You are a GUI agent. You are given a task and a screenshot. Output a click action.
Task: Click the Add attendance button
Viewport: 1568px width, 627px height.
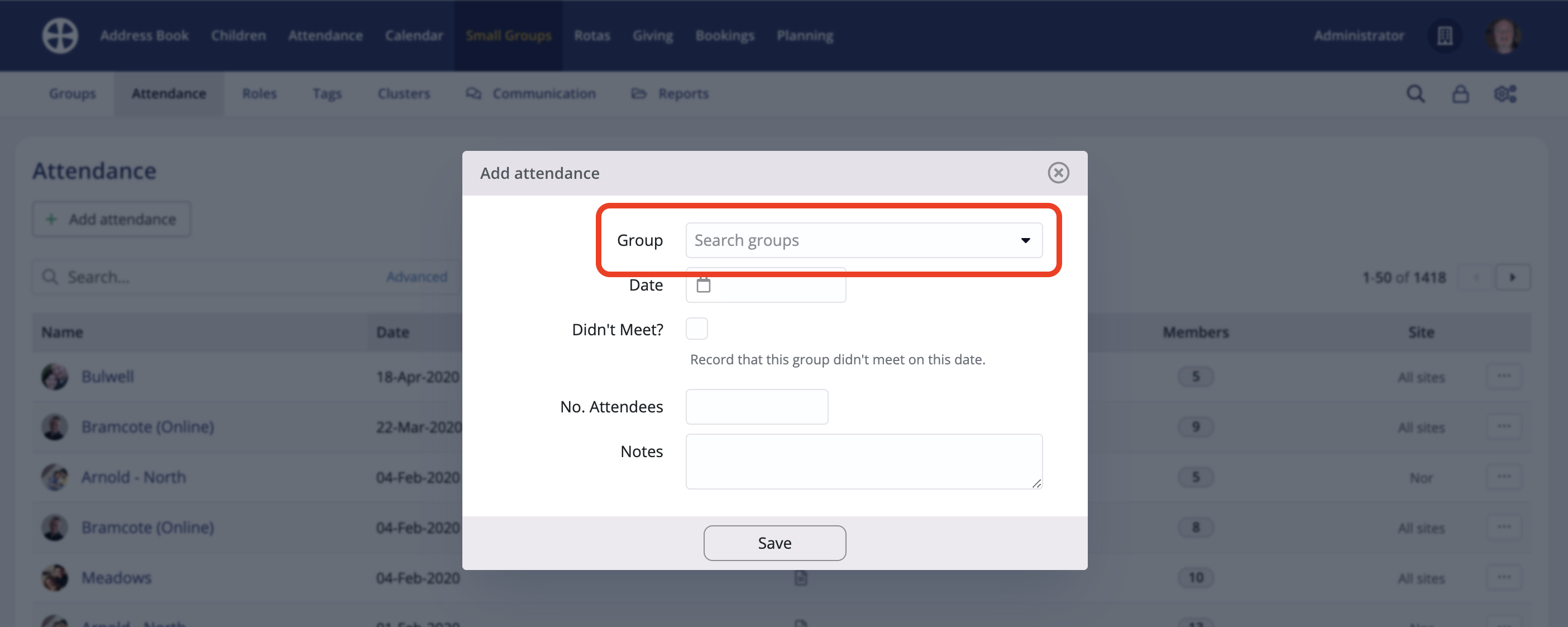pyautogui.click(x=111, y=218)
